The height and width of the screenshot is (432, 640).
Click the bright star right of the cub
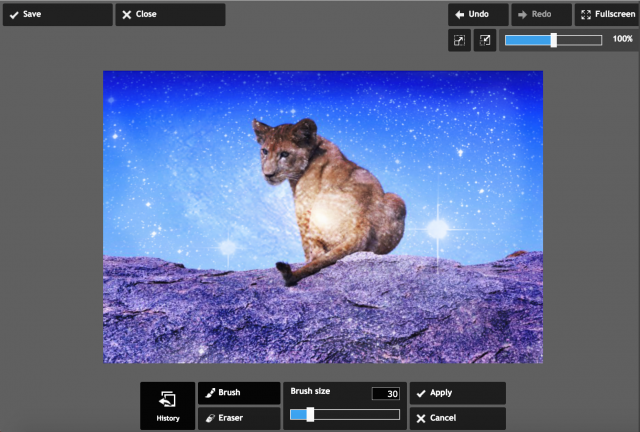coord(437,229)
